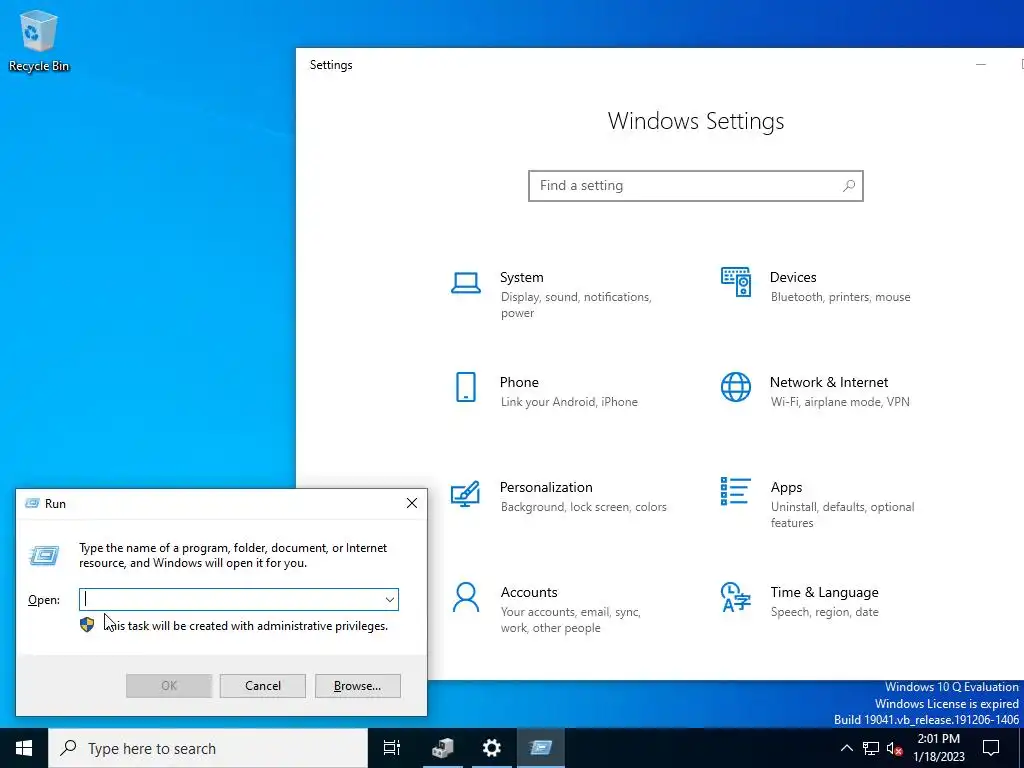Click the System heading in Settings
This screenshot has width=1024, height=768.
pos(522,277)
